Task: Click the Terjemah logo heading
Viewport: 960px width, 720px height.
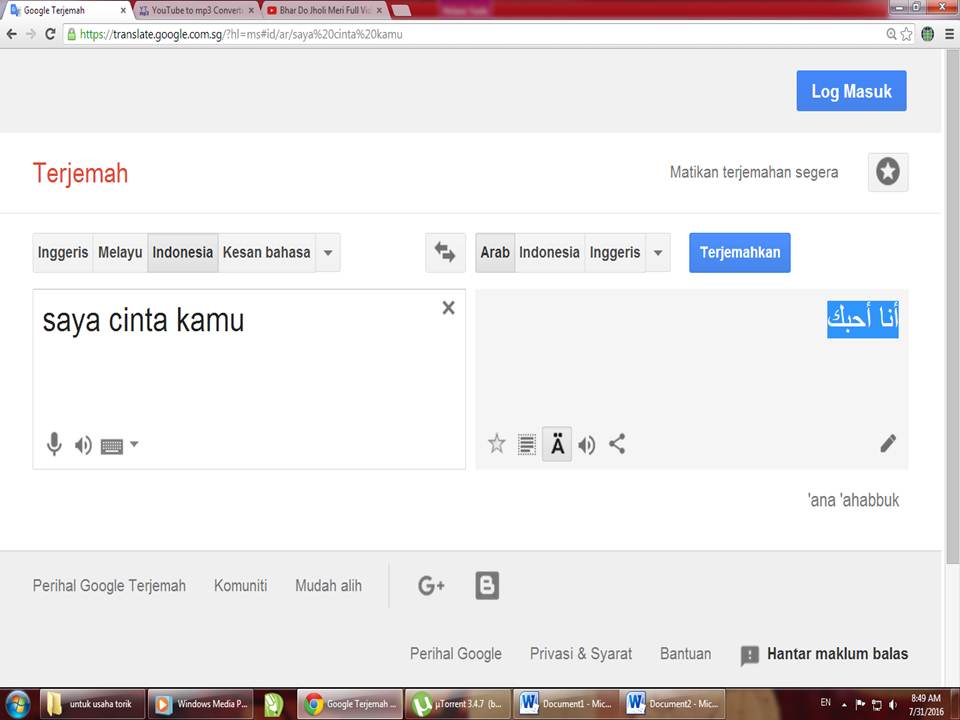Action: coord(80,173)
